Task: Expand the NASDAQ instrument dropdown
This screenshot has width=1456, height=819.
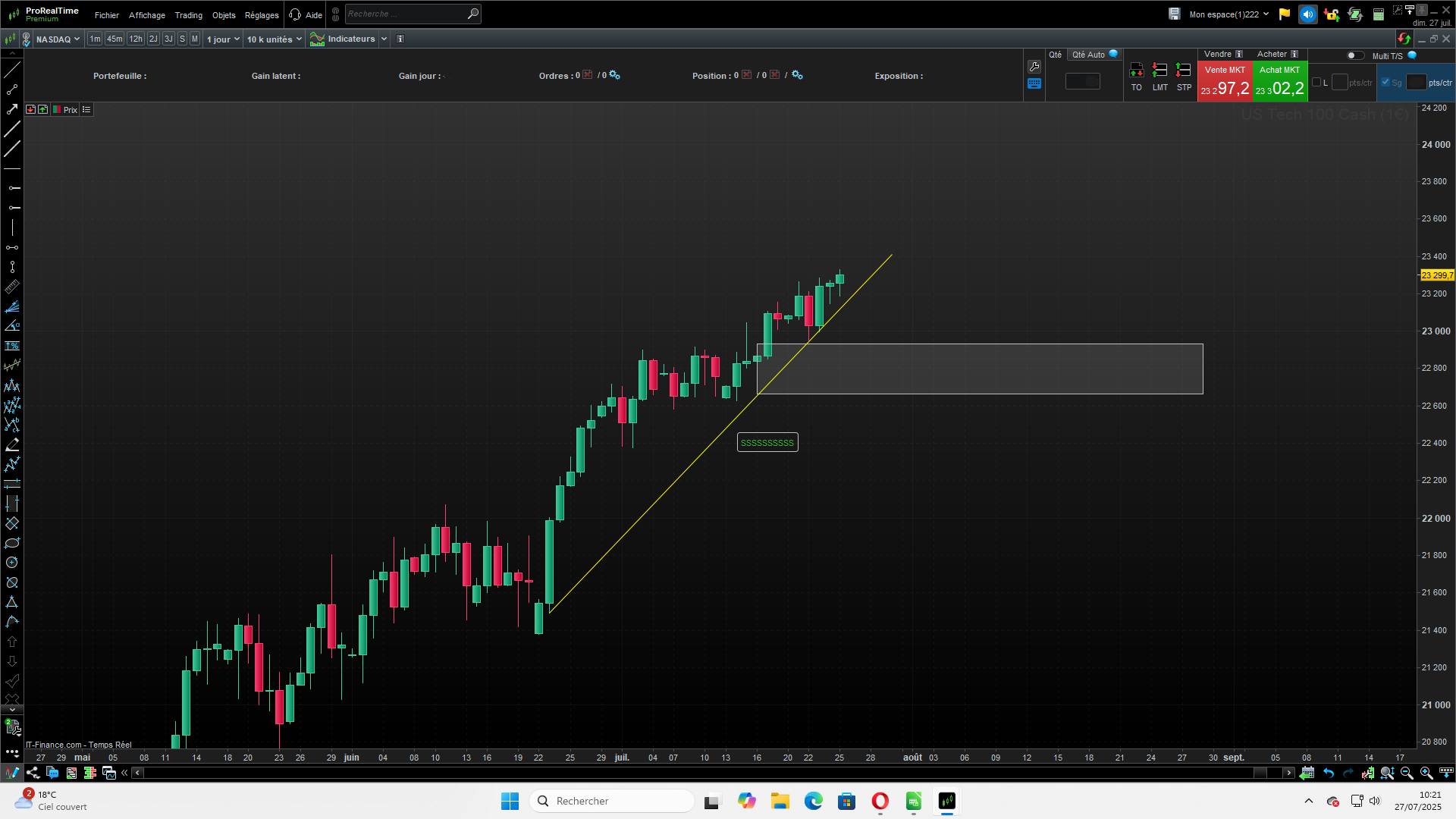Action: [x=58, y=39]
